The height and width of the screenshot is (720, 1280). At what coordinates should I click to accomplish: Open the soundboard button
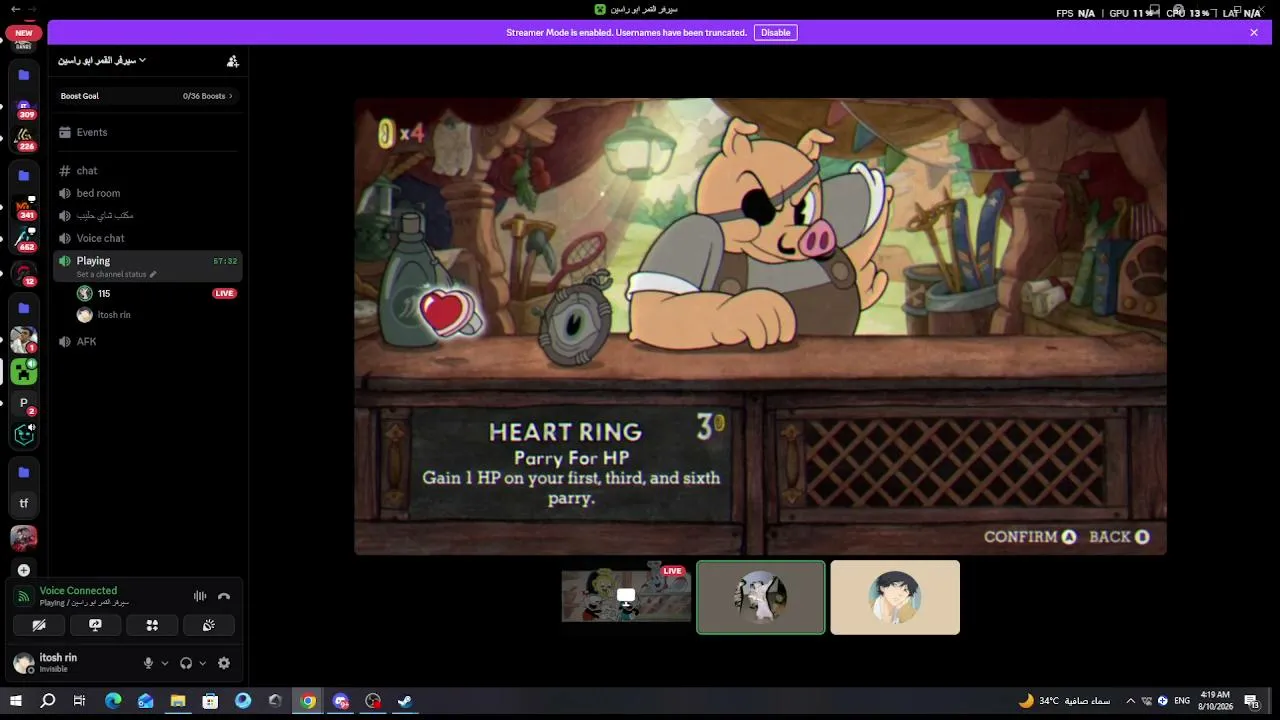208,625
